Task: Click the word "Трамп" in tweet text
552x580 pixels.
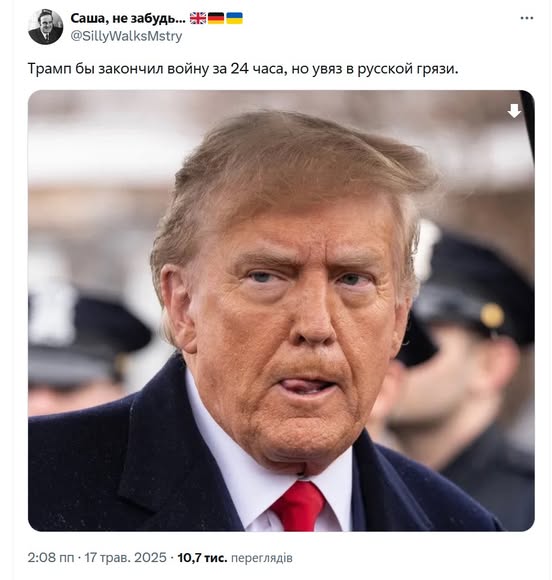Action: tap(49, 69)
